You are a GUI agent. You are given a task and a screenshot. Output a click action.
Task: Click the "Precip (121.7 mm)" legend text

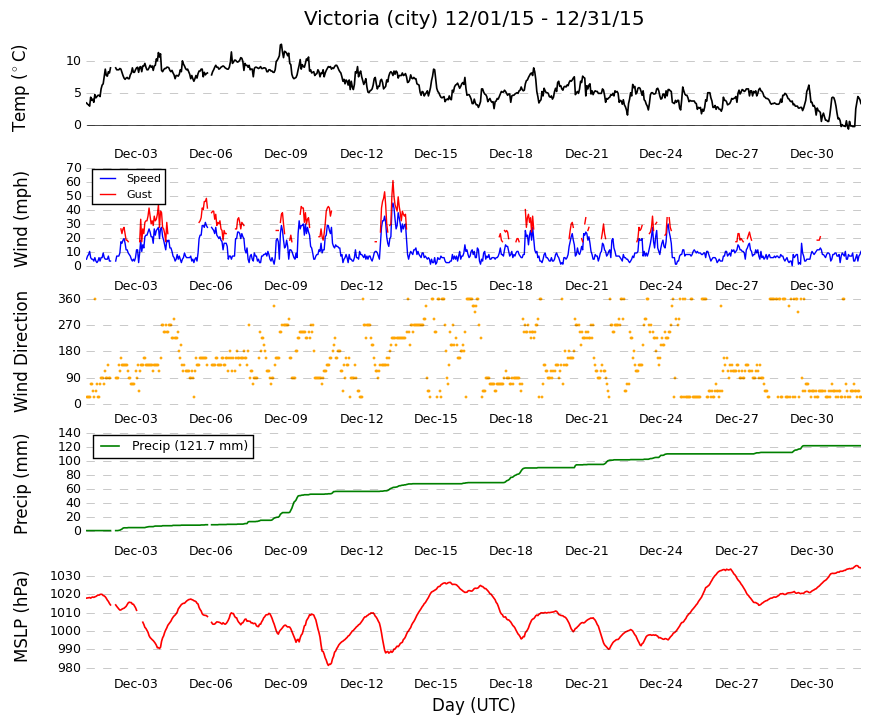click(190, 446)
